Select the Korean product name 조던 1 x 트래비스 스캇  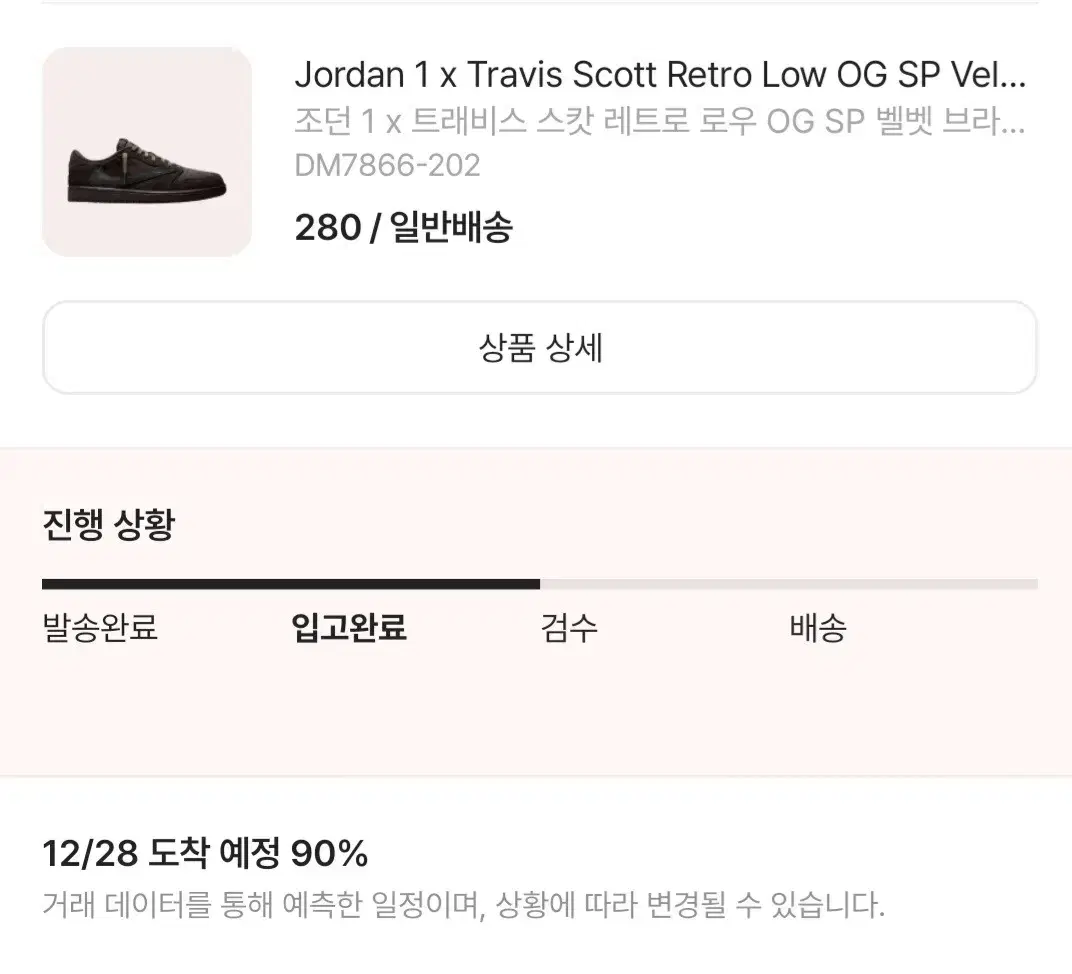[660, 122]
